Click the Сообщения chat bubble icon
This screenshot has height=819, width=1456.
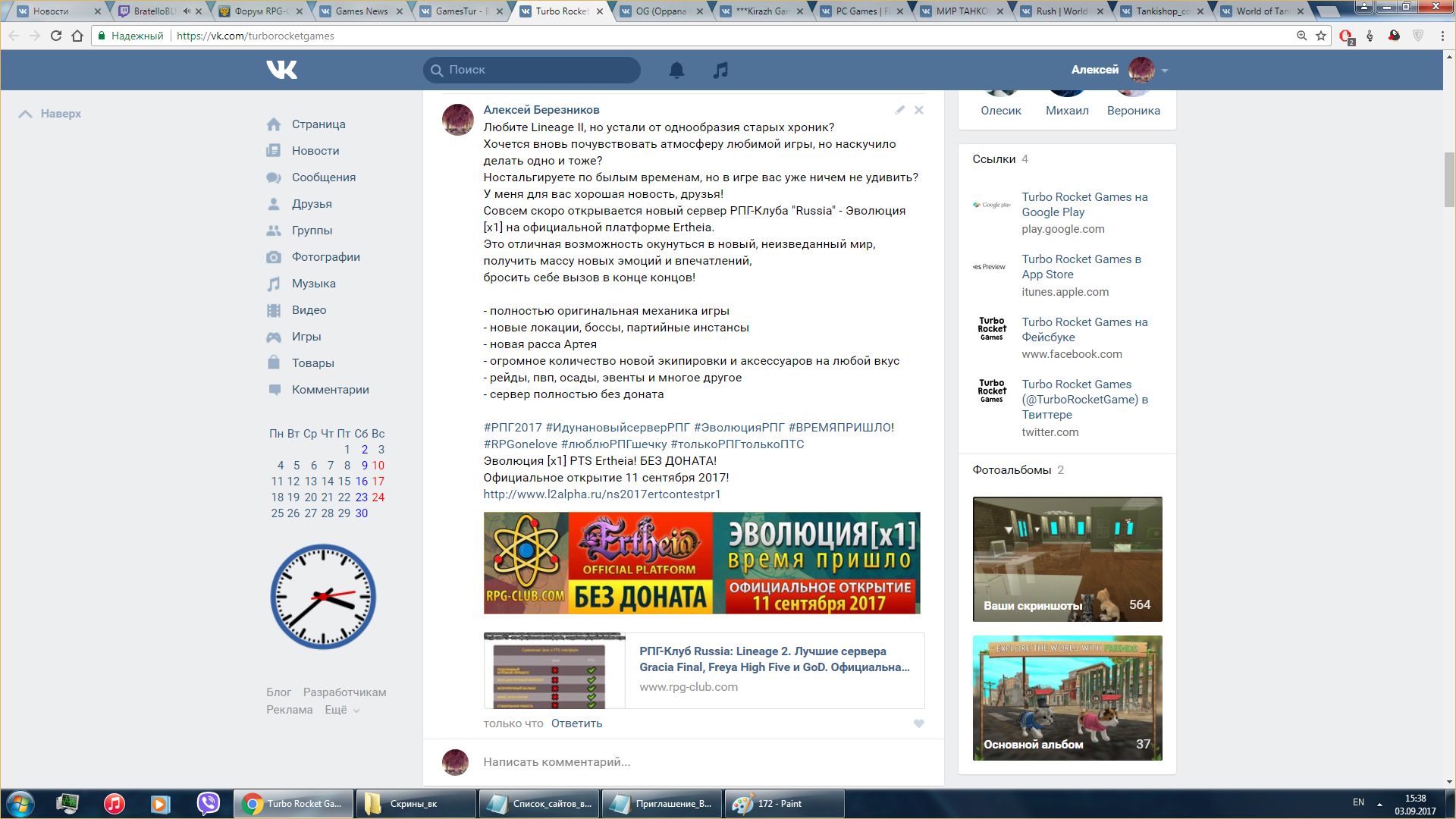[274, 177]
